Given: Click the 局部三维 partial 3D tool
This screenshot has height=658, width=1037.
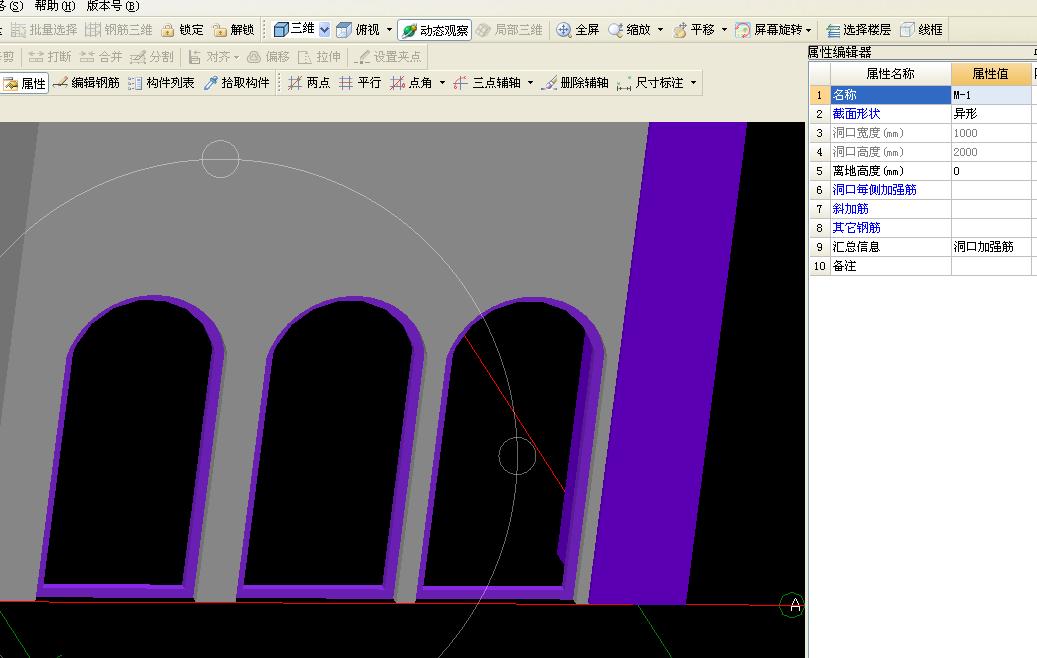Looking at the screenshot, I should coord(509,30).
